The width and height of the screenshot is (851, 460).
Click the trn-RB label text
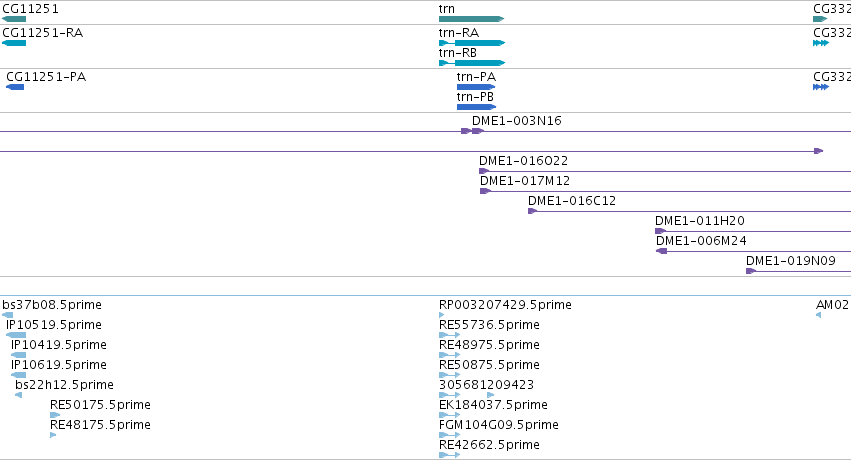click(x=458, y=53)
